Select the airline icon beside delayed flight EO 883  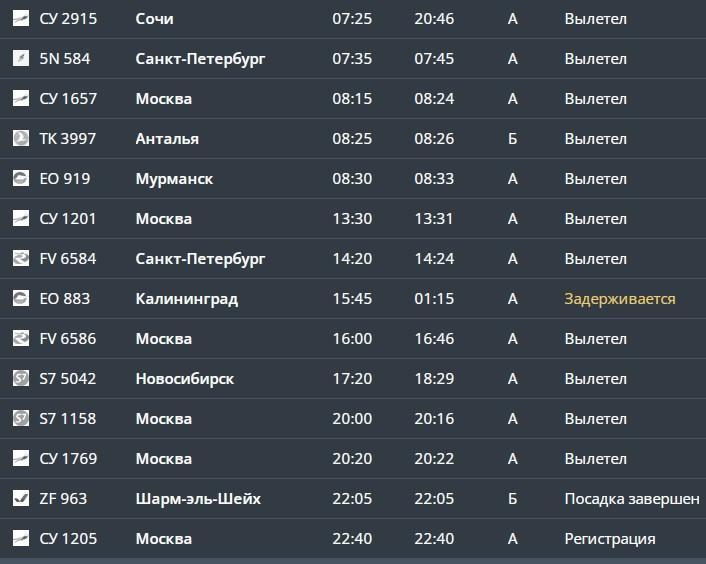(x=21, y=299)
